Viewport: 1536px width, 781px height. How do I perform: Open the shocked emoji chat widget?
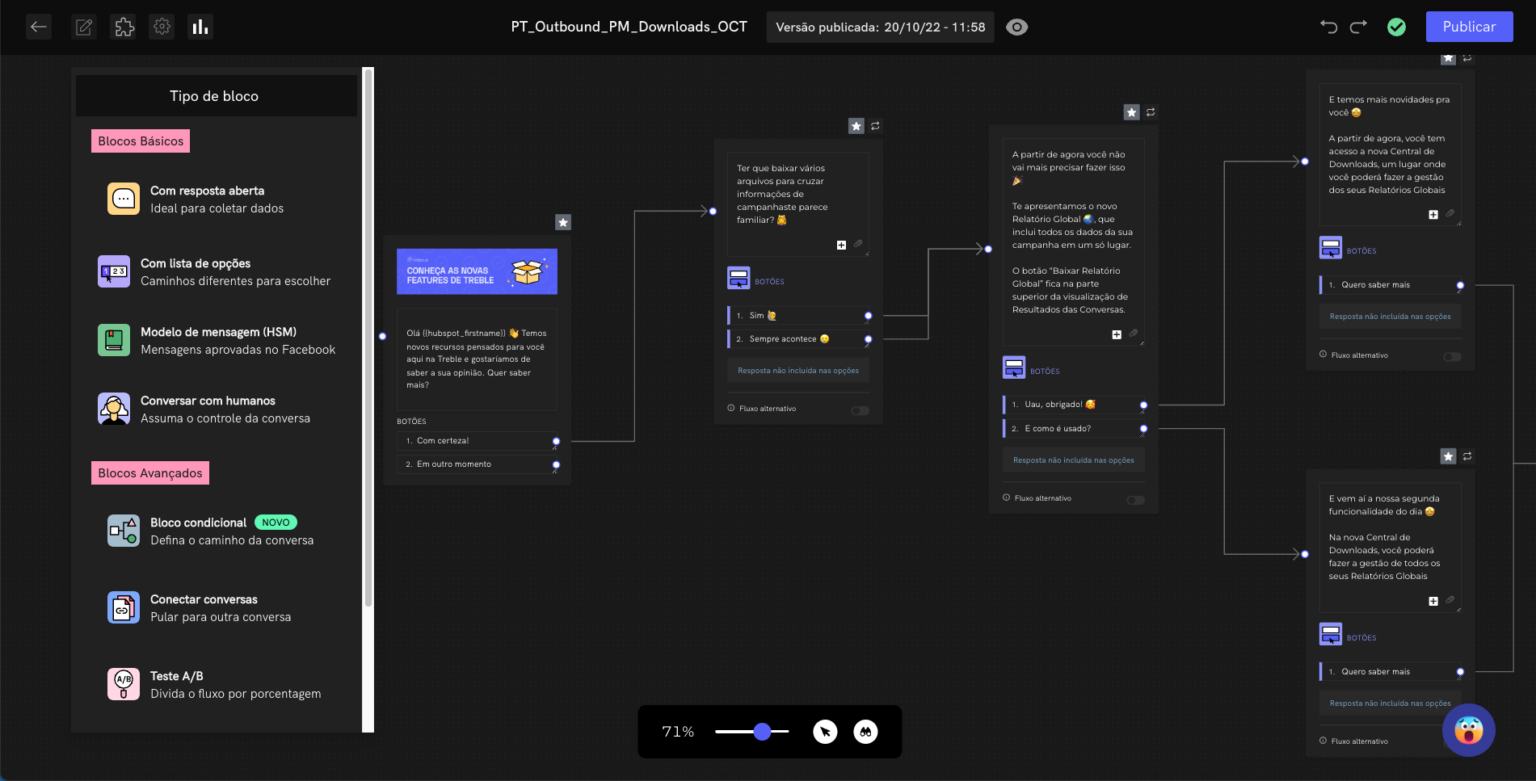point(1468,730)
